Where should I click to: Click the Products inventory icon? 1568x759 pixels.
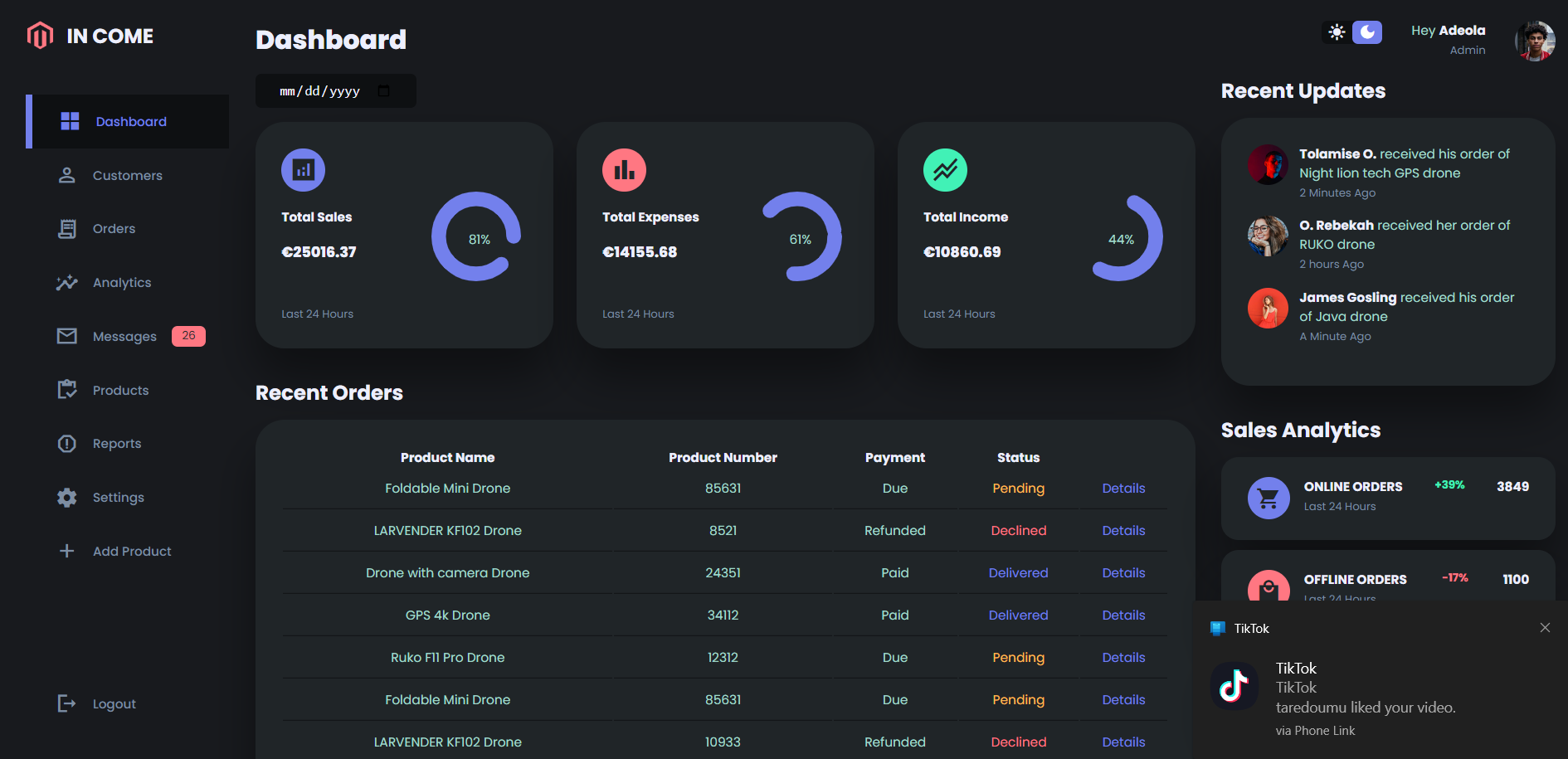pos(67,390)
